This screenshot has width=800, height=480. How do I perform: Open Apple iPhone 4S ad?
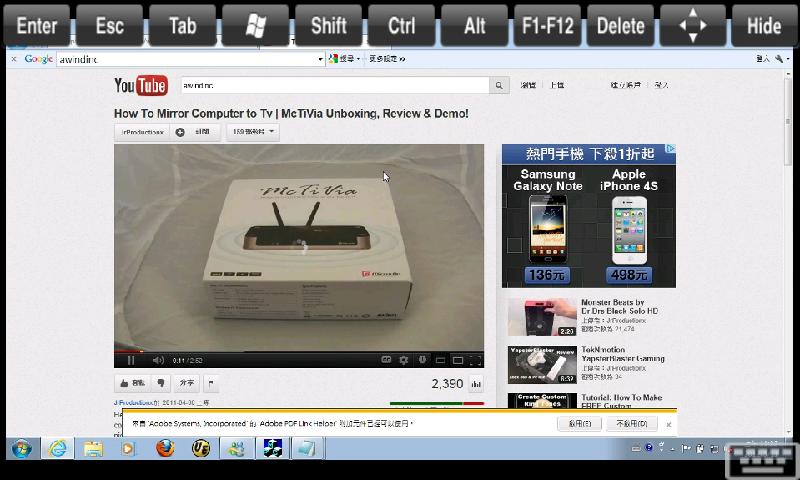coord(629,224)
